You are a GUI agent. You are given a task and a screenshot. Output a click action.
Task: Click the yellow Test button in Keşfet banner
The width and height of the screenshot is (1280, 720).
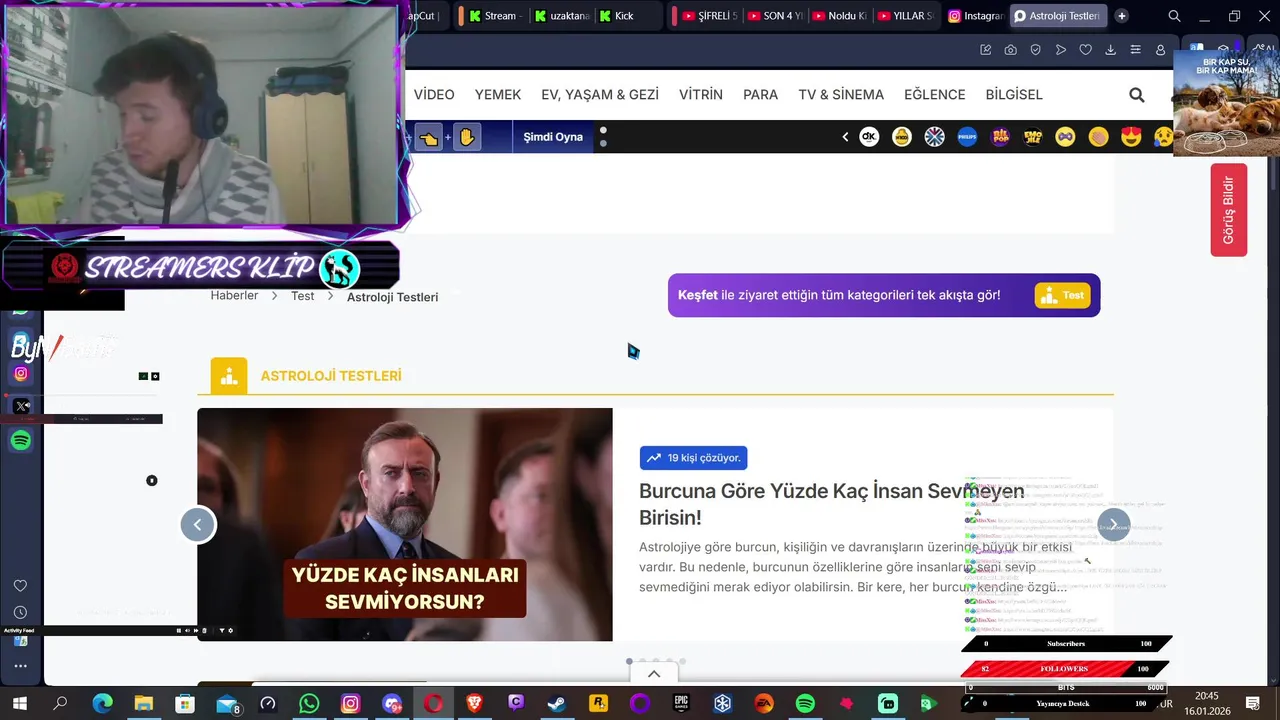(x=1062, y=295)
